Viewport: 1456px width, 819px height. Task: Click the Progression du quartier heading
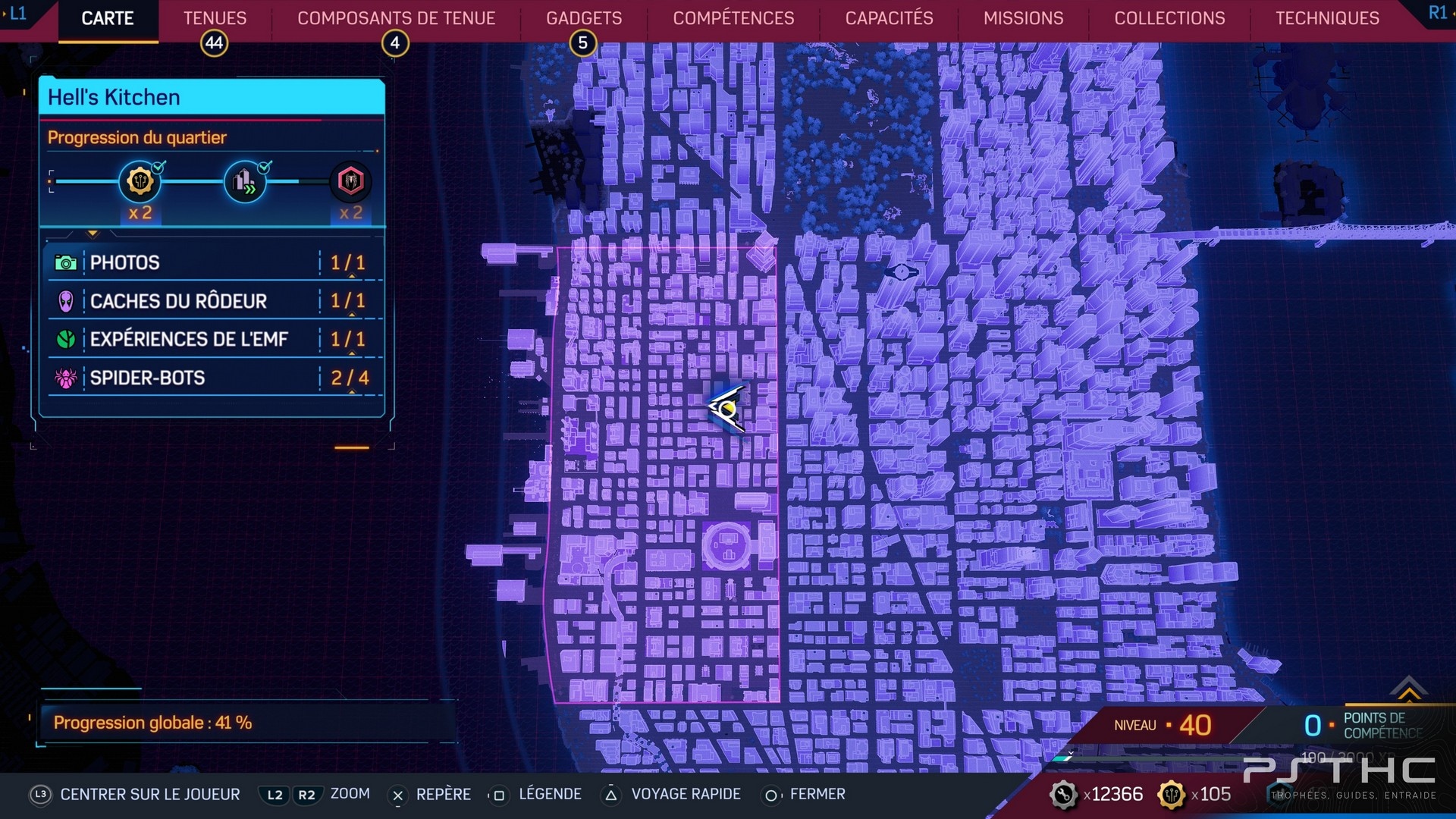coord(137,137)
